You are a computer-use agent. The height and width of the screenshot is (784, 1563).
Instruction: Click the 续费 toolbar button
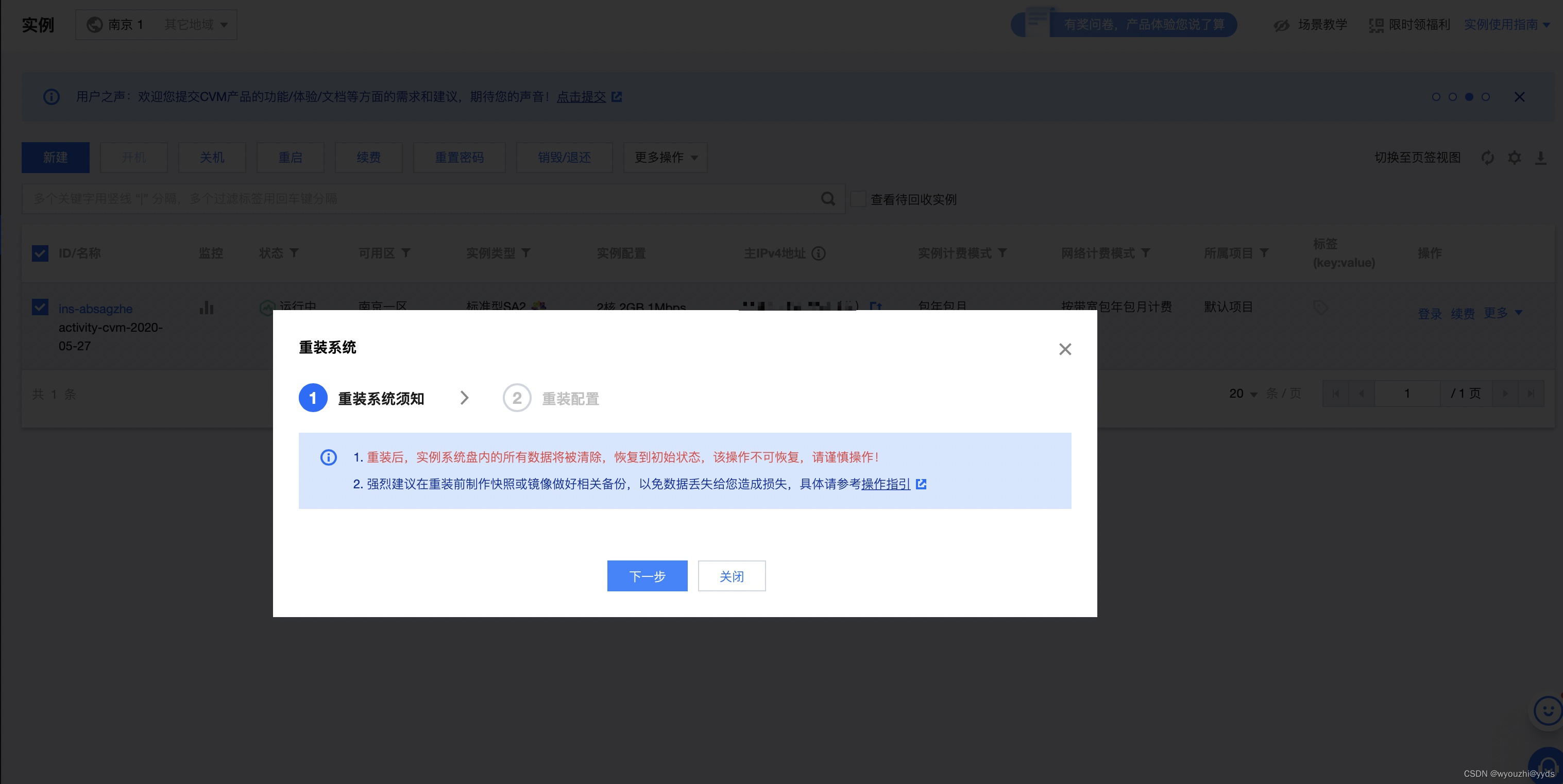click(x=368, y=157)
